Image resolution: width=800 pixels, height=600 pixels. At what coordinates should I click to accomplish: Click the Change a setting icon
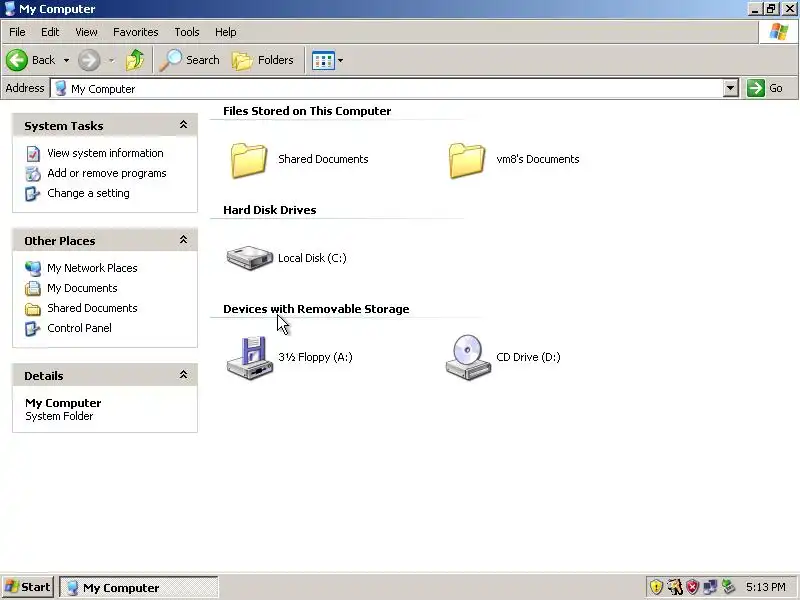33,194
